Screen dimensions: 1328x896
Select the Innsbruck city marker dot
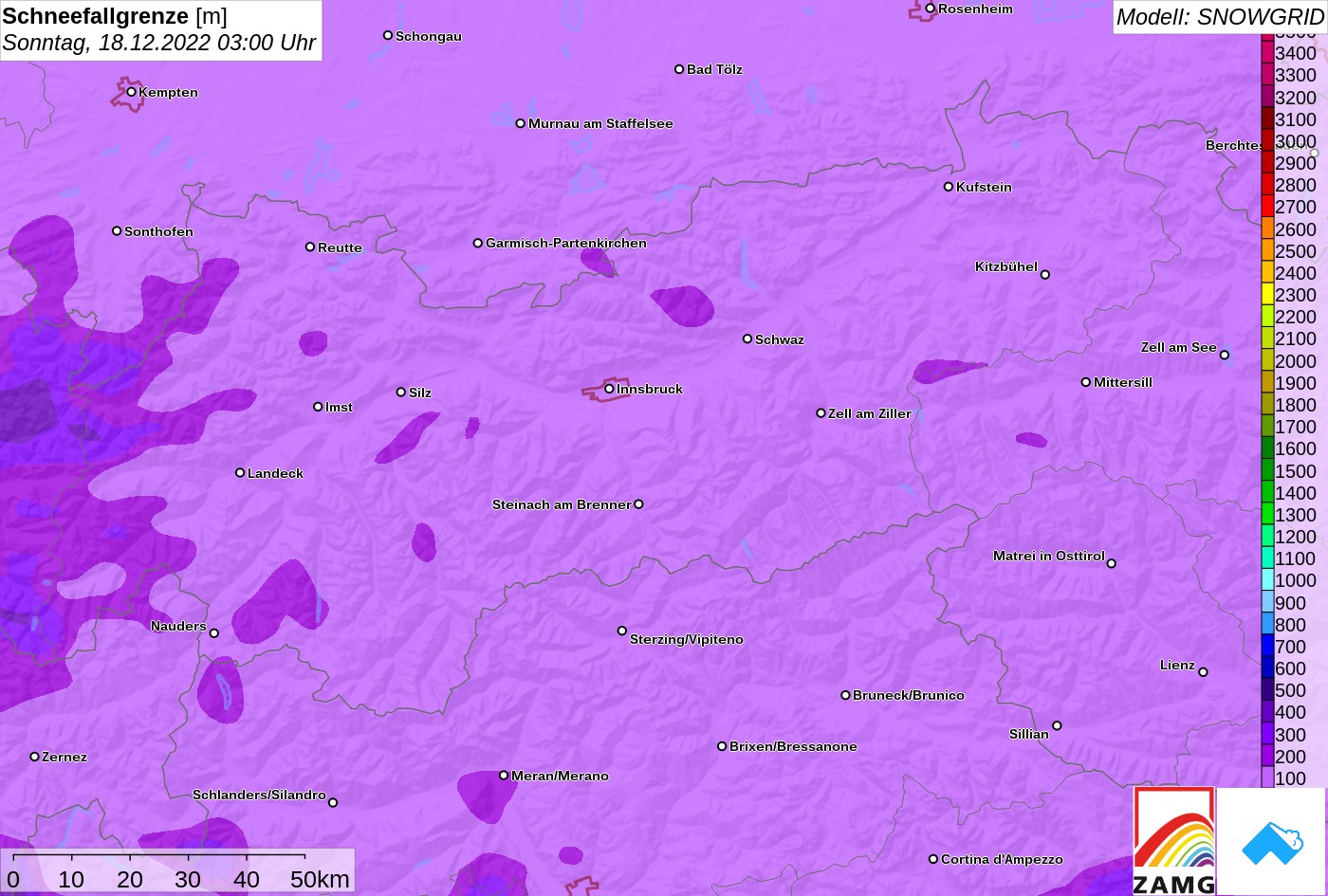point(609,389)
